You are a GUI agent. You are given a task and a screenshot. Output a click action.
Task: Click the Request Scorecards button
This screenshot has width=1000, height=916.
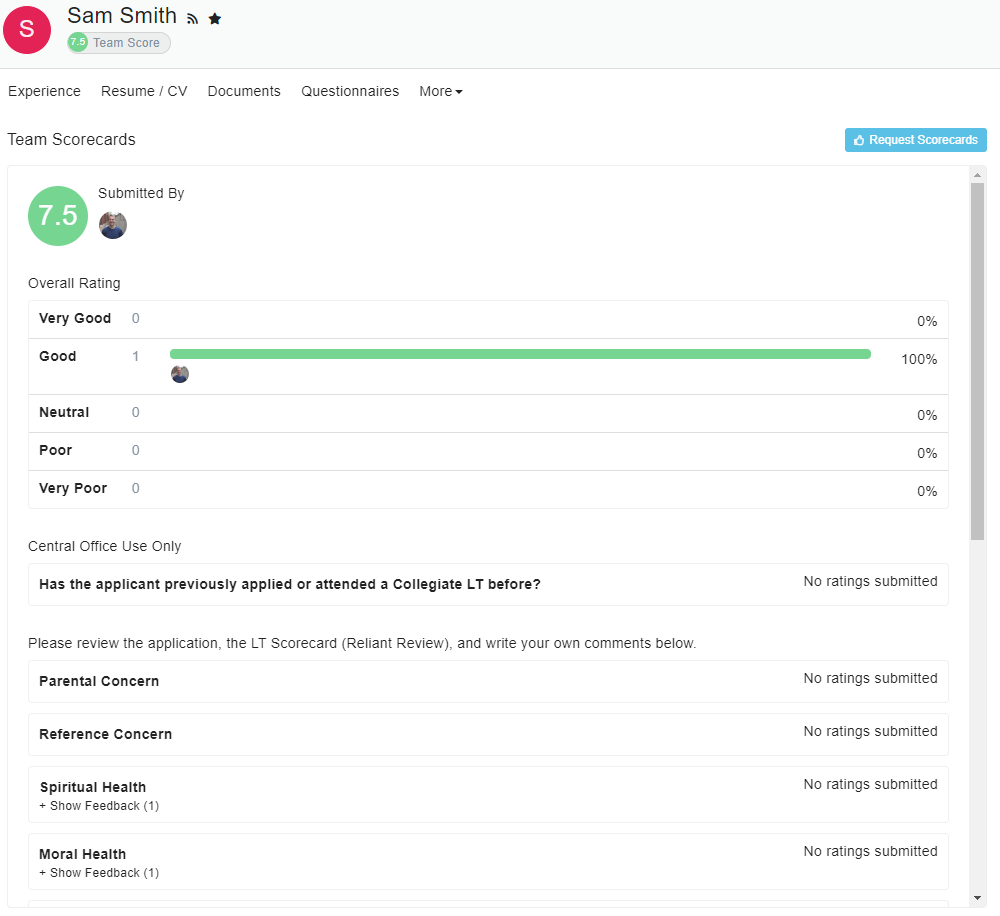pos(915,140)
